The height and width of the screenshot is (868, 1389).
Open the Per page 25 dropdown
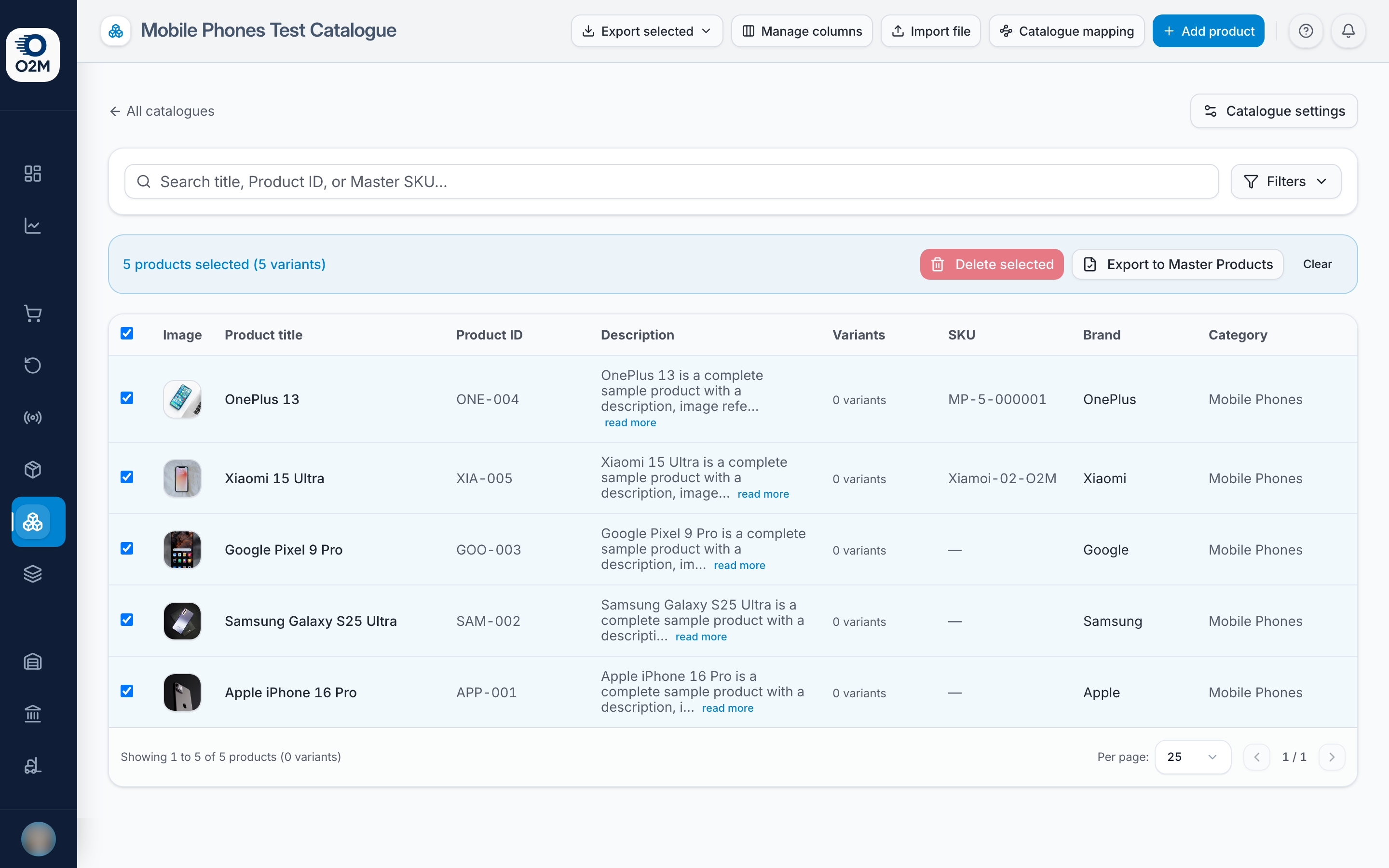point(1192,757)
